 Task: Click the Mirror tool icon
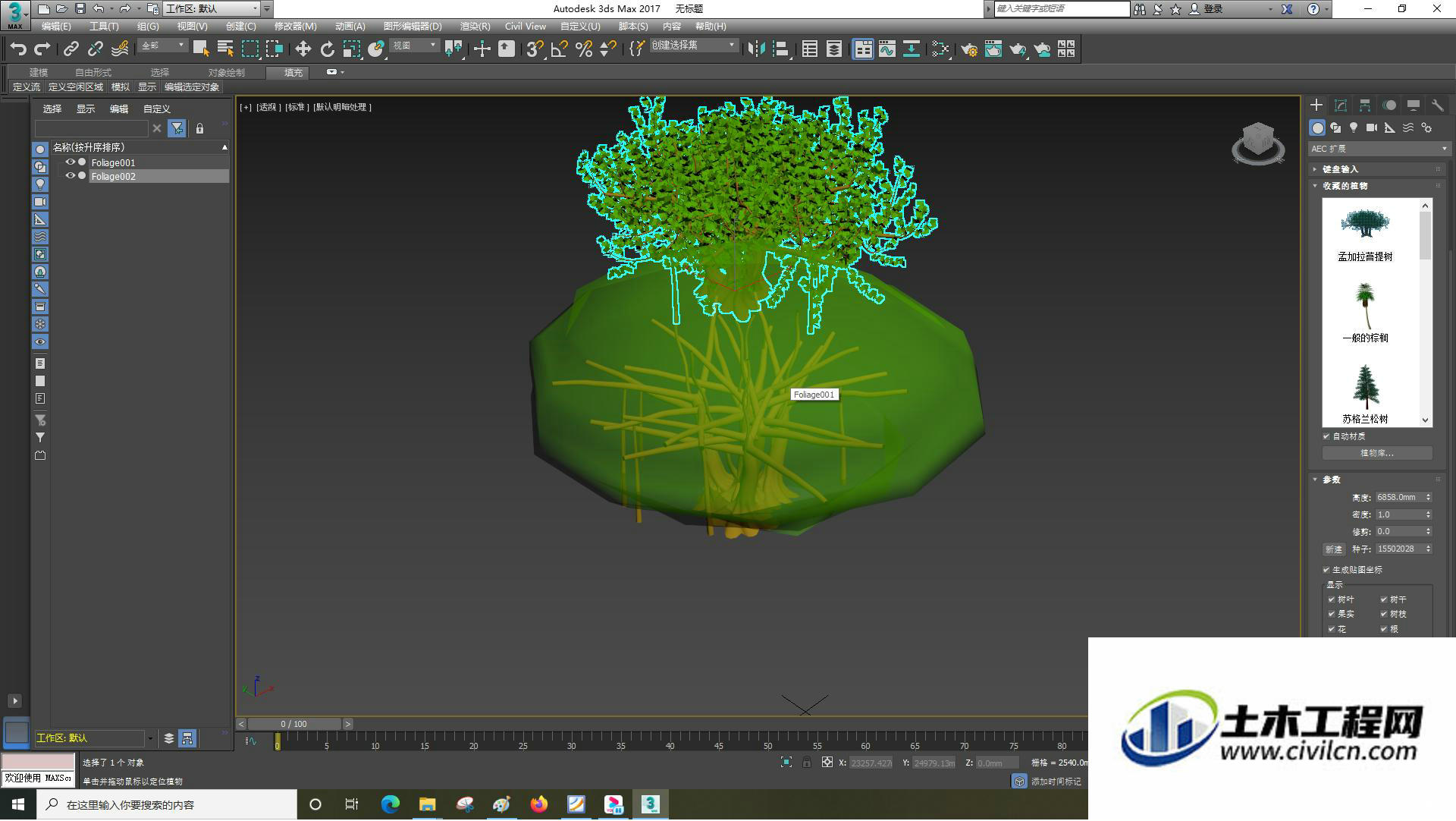click(755, 49)
